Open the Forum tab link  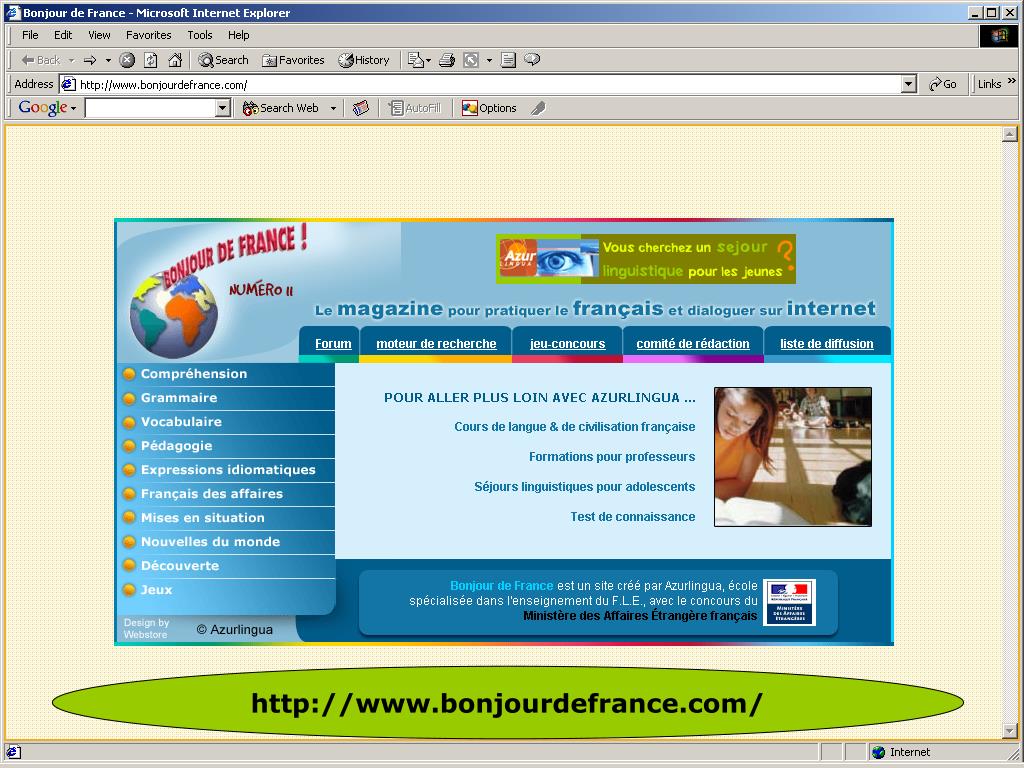[333, 344]
